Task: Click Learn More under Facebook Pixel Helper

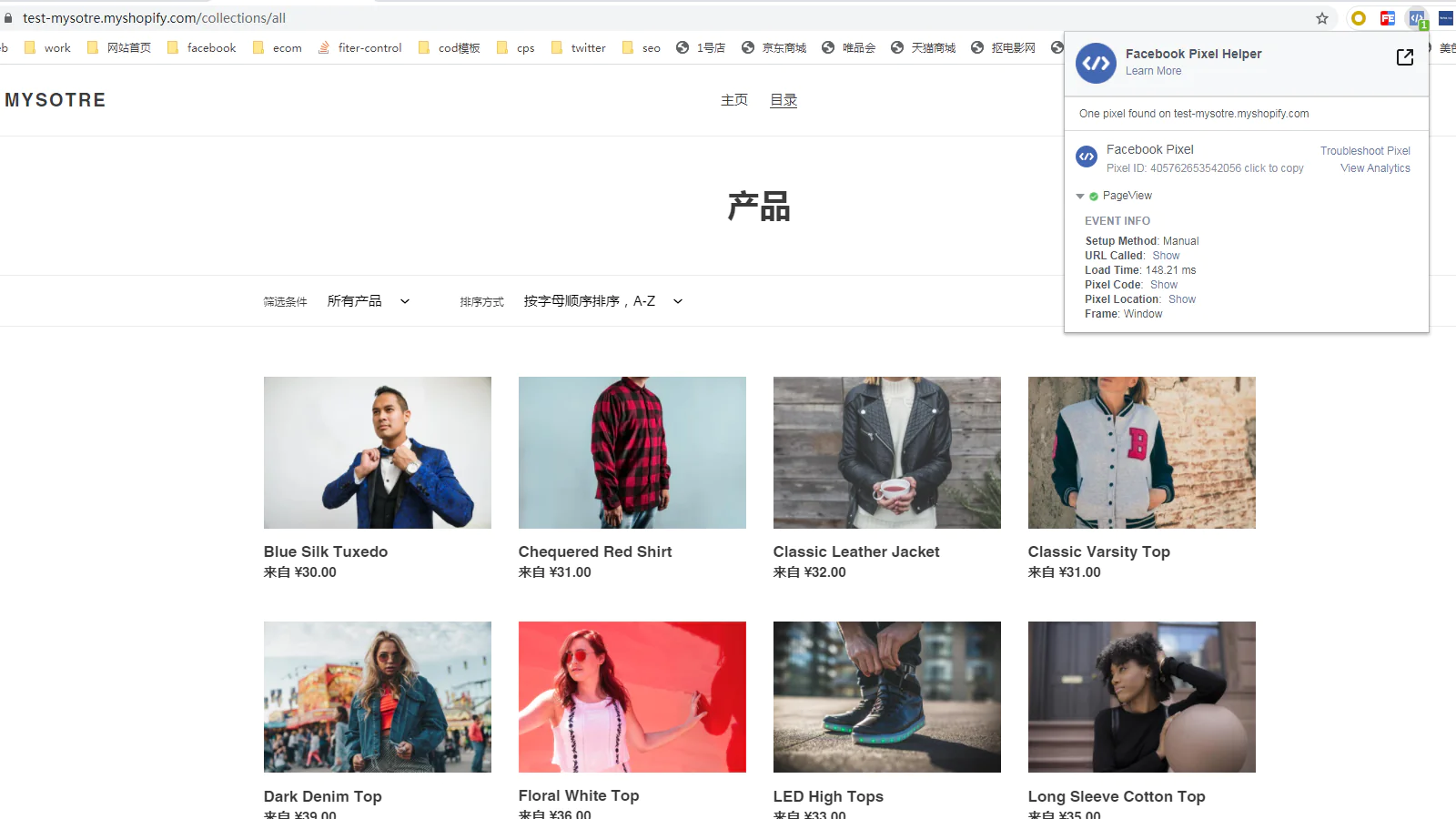Action: [1153, 71]
